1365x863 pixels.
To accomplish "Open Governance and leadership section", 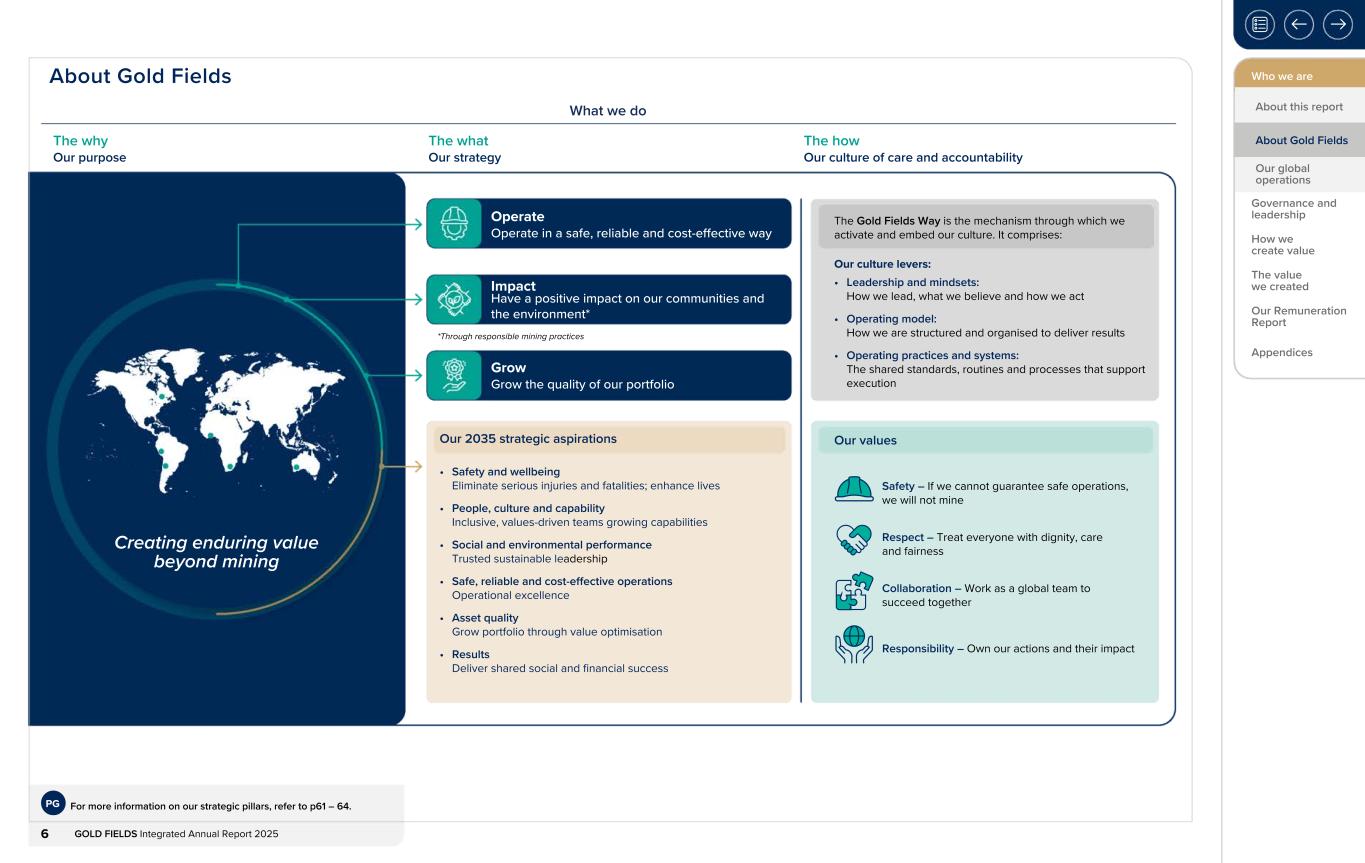I will (1293, 209).
